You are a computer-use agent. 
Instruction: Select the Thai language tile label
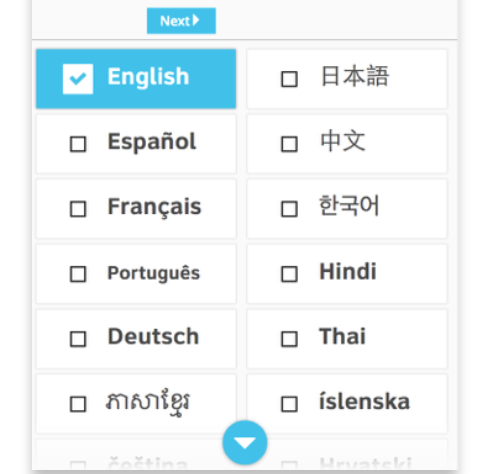point(342,336)
